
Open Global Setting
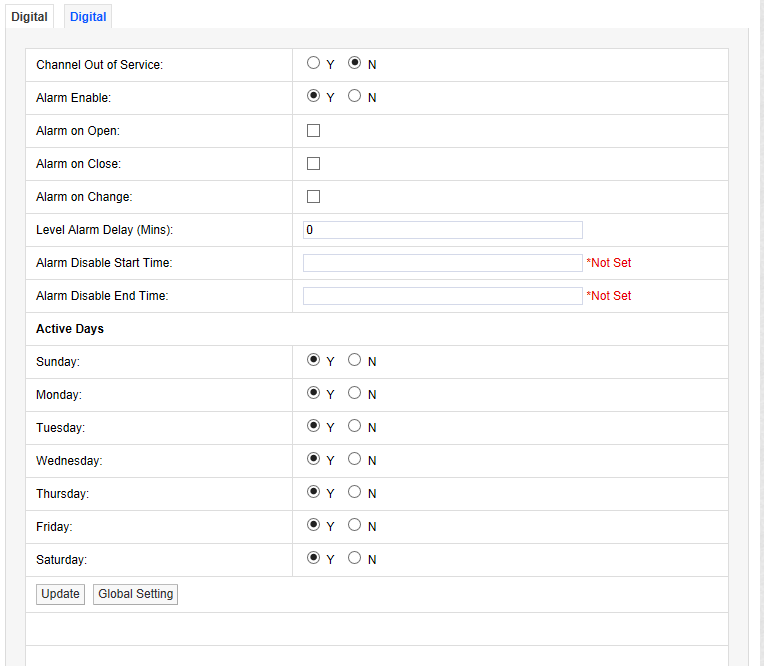[x=136, y=594]
